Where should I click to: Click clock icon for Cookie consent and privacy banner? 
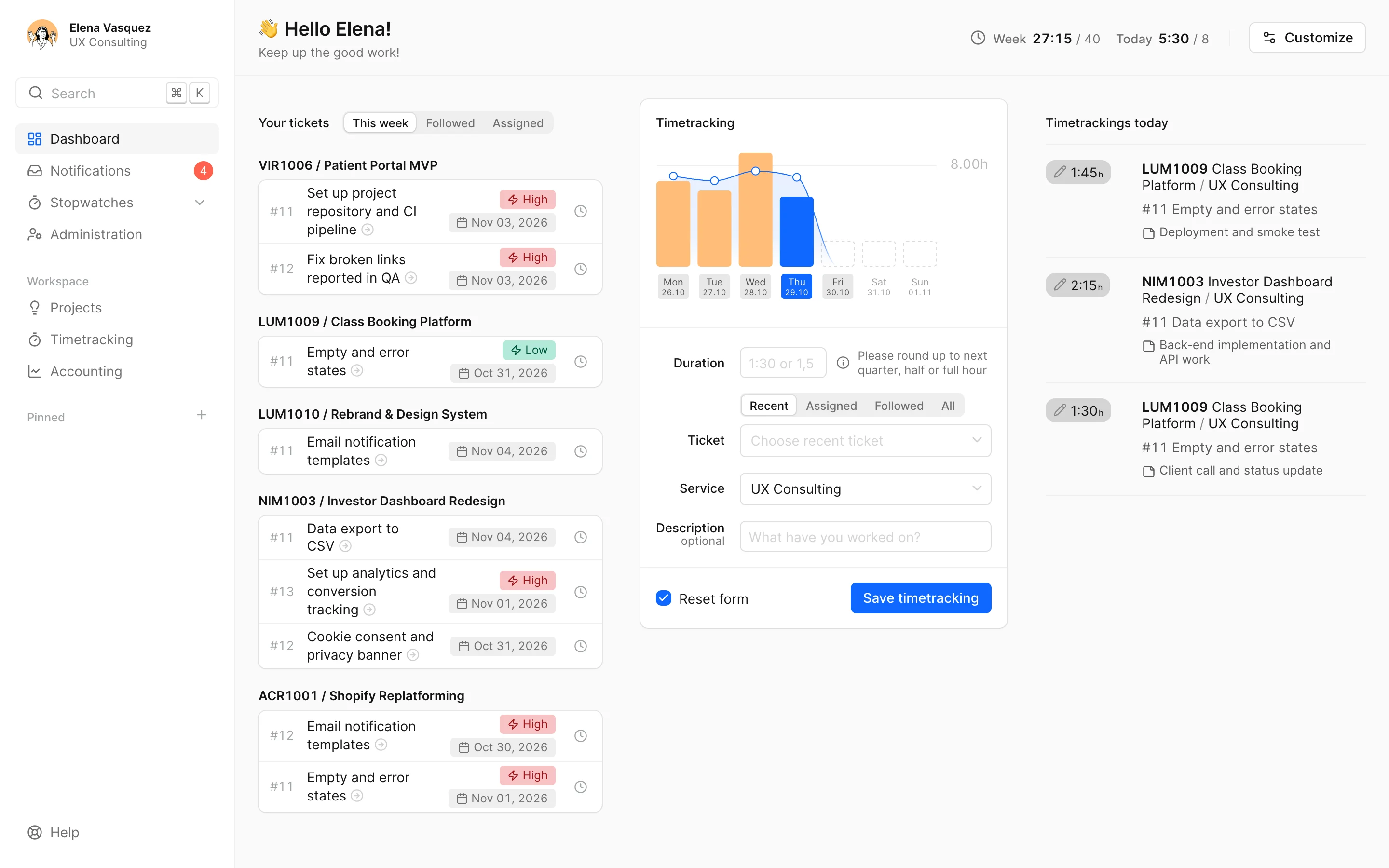point(580,646)
